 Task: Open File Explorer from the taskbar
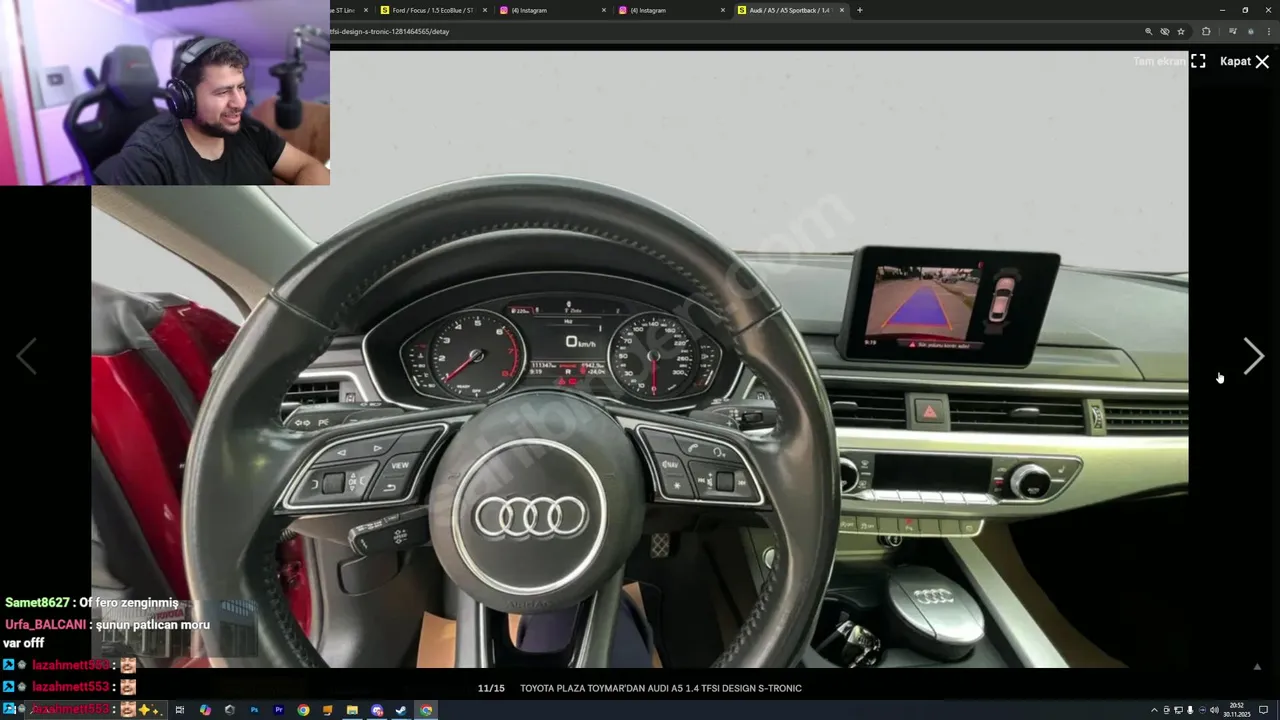pos(352,710)
